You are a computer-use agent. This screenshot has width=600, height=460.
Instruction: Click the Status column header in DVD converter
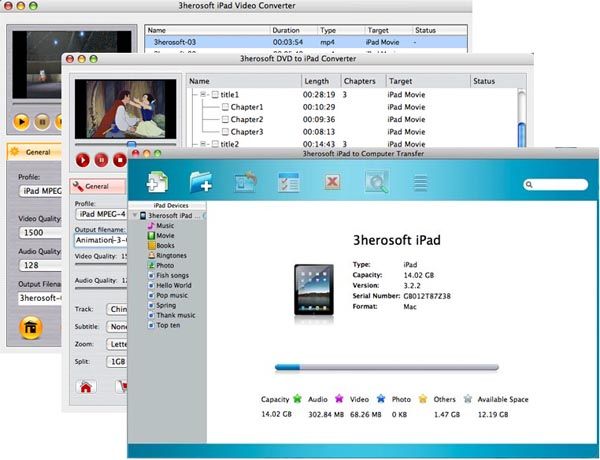coord(498,81)
